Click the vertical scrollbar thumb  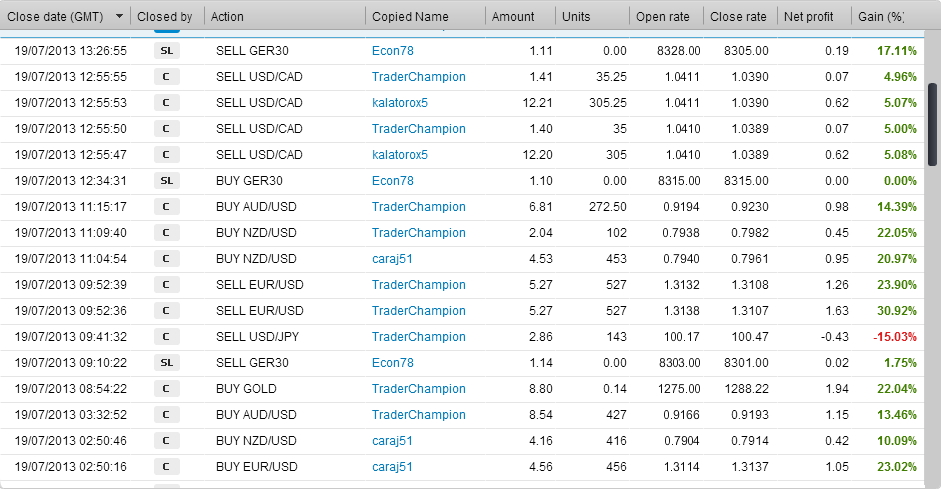tap(932, 124)
